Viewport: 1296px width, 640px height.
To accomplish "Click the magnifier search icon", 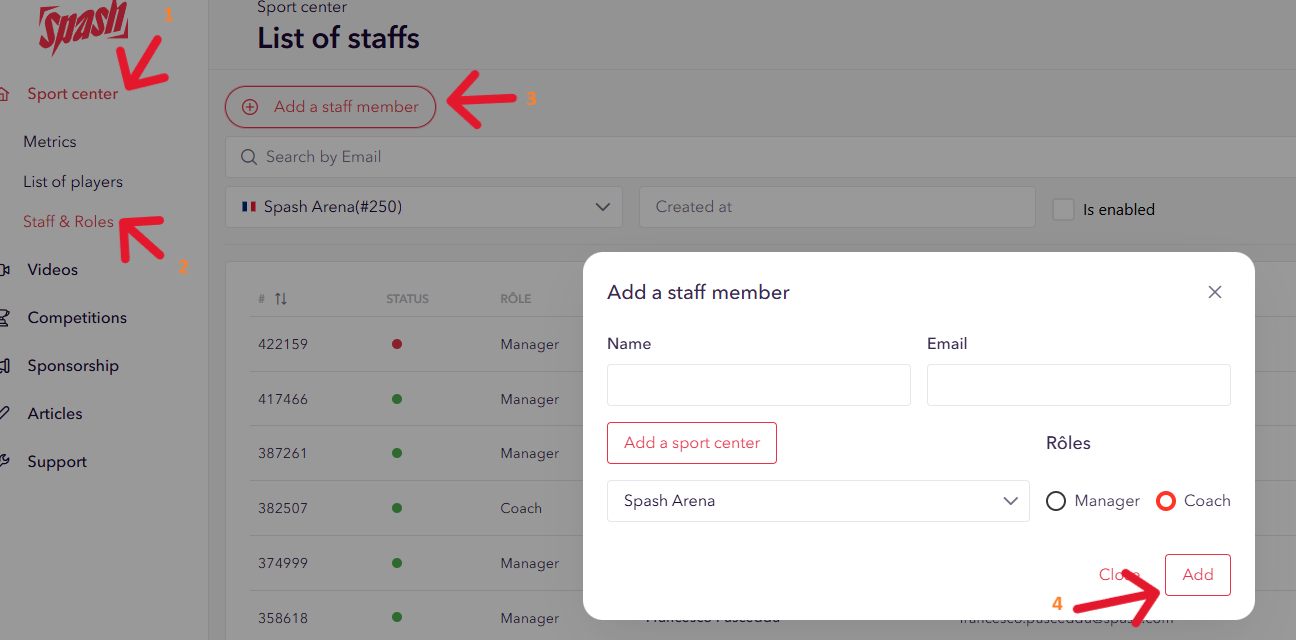I will pos(248,157).
